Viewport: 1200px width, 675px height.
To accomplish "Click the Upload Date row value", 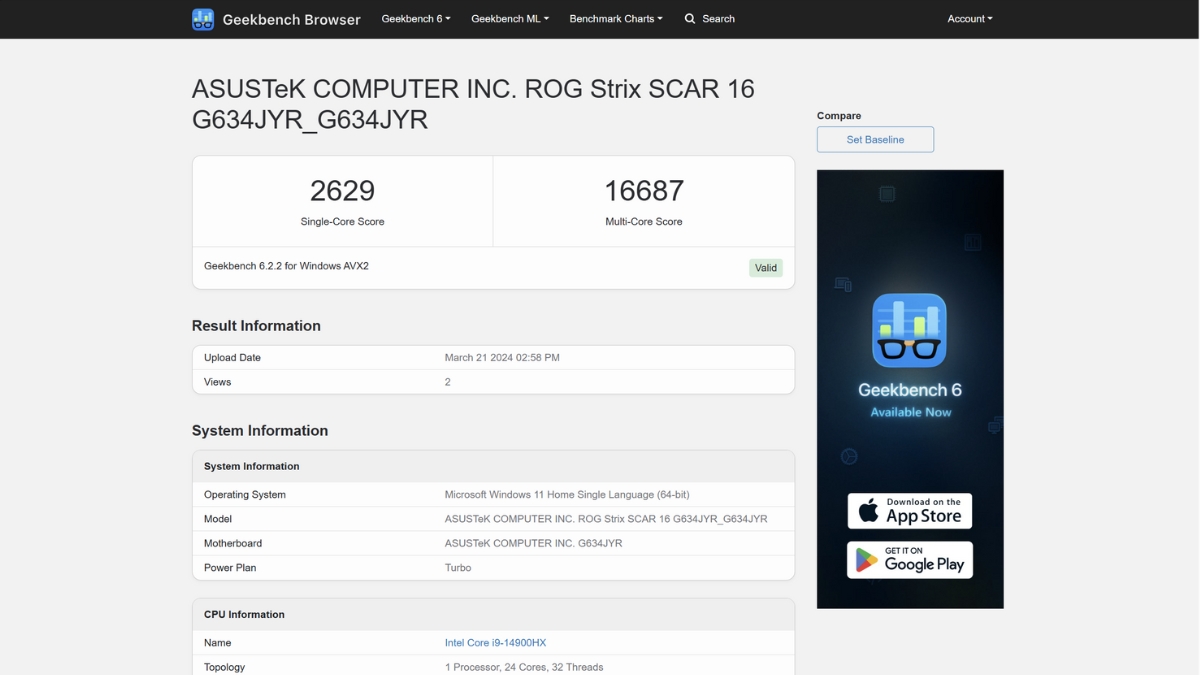I will click(501, 357).
